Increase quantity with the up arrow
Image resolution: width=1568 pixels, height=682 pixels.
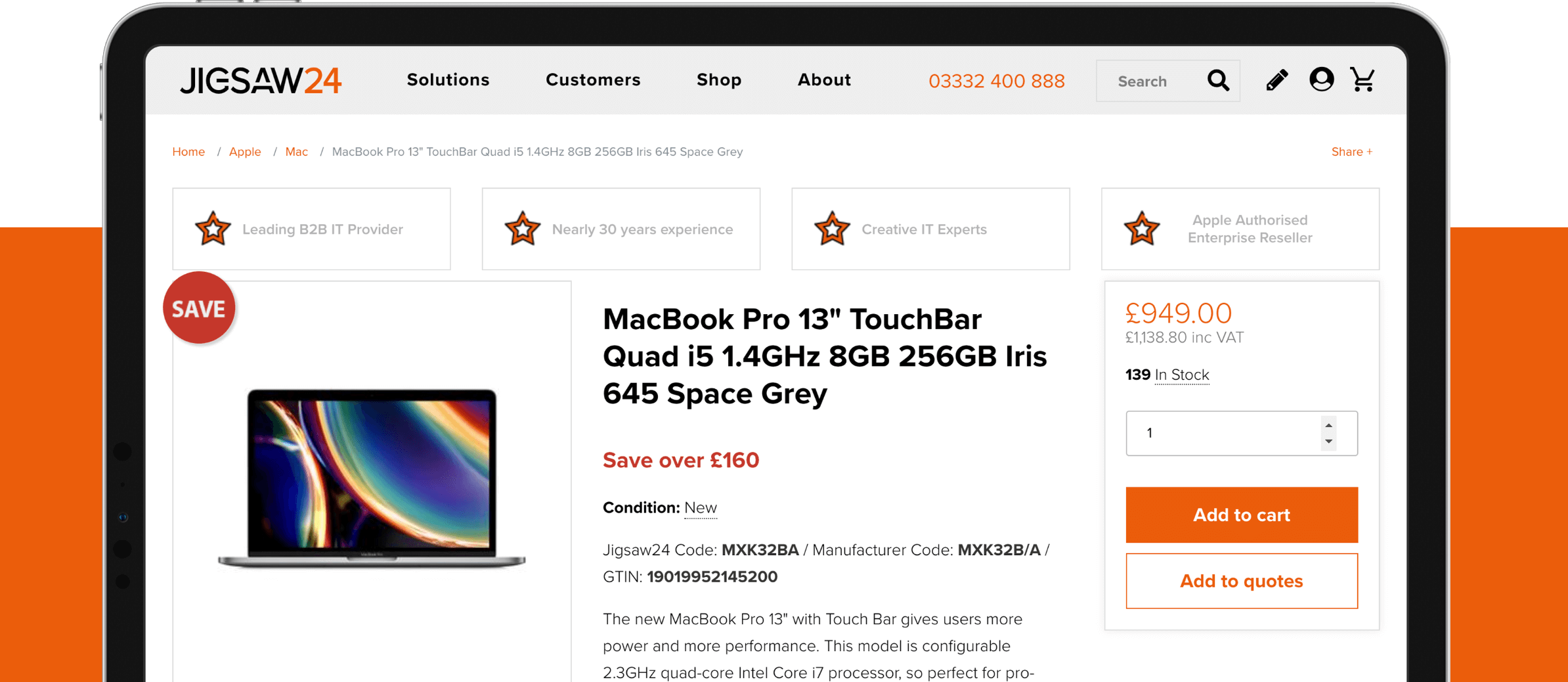pyautogui.click(x=1328, y=425)
